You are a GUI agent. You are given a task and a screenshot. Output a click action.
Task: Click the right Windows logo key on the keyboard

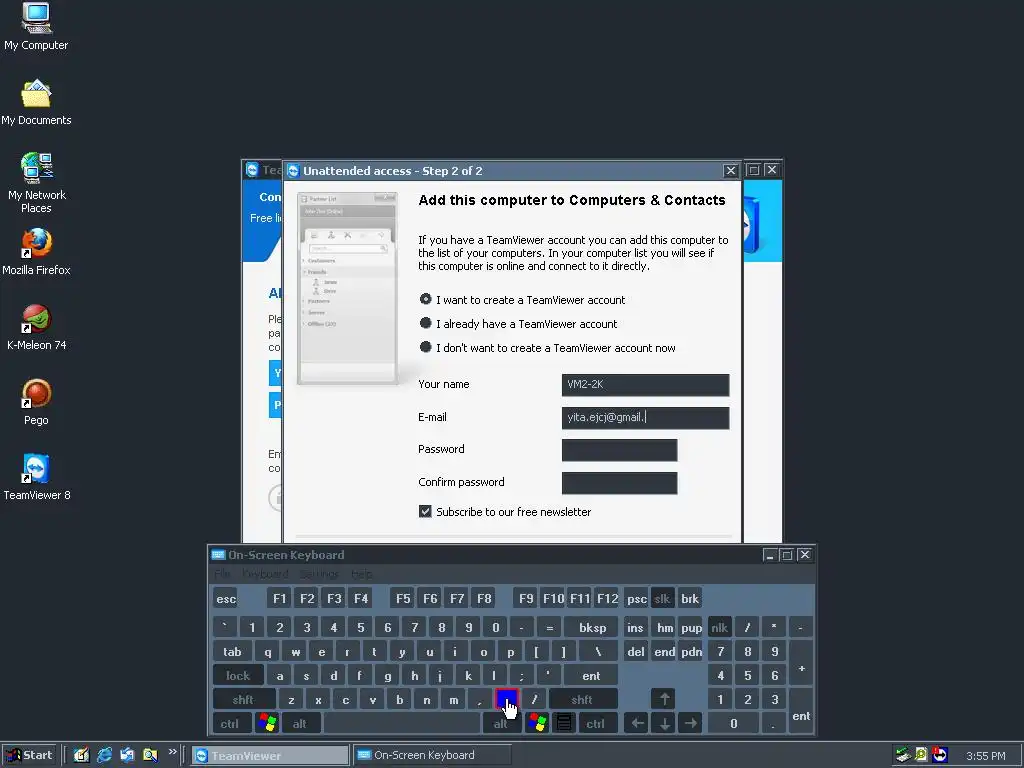tap(537, 723)
